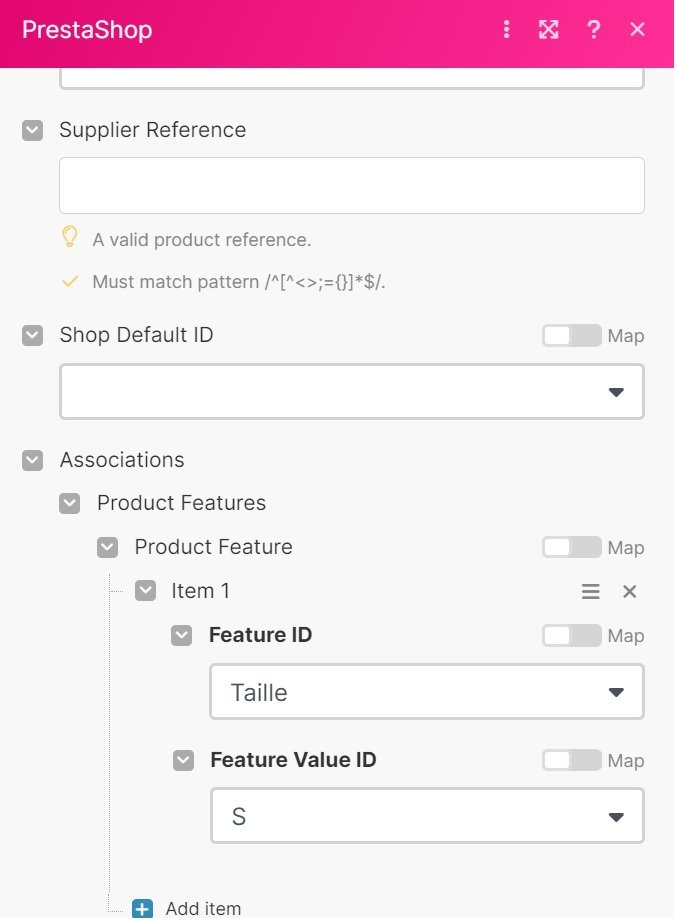Collapse the Item 1 entry
676x921 pixels.
pyautogui.click(x=146, y=591)
